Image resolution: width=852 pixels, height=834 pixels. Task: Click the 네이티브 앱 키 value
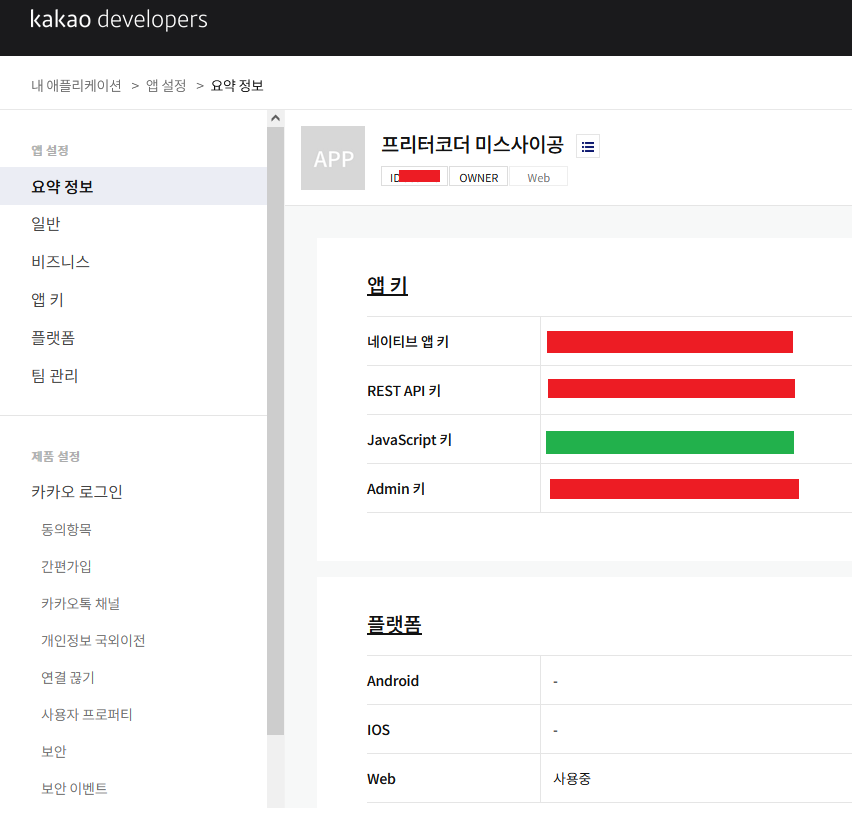(669, 342)
